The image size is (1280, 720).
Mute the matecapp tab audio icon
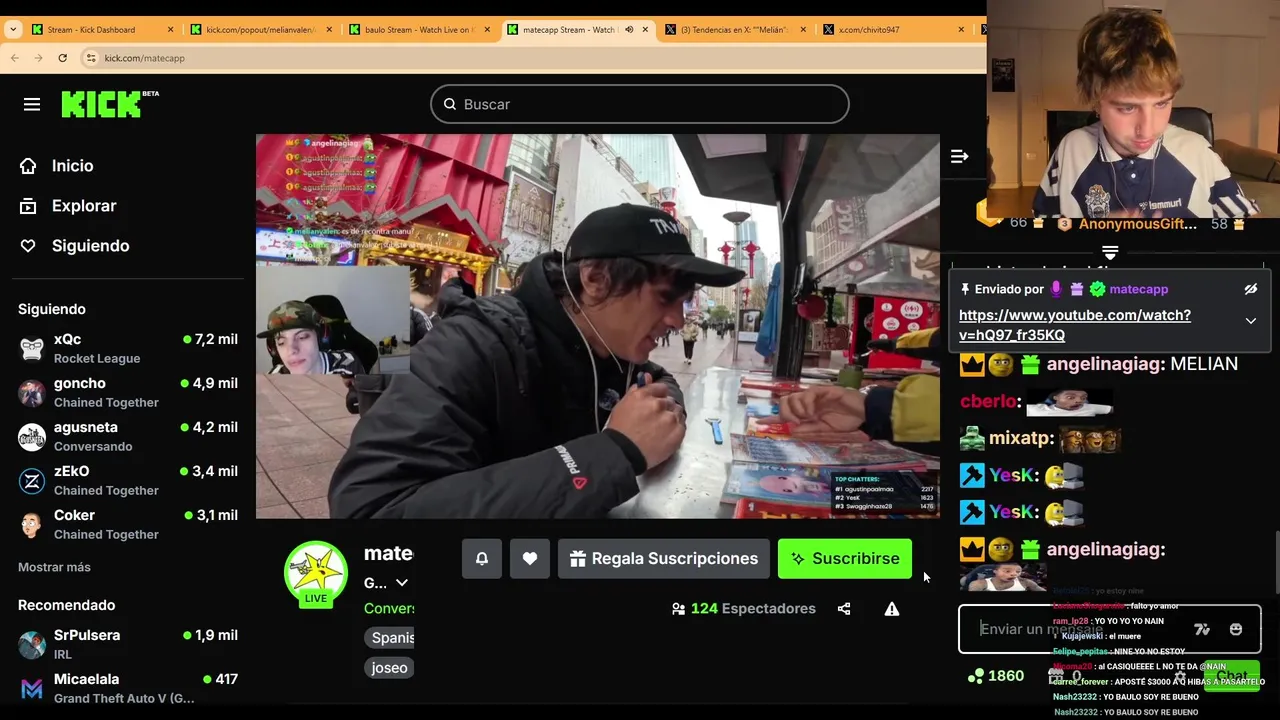(x=629, y=30)
